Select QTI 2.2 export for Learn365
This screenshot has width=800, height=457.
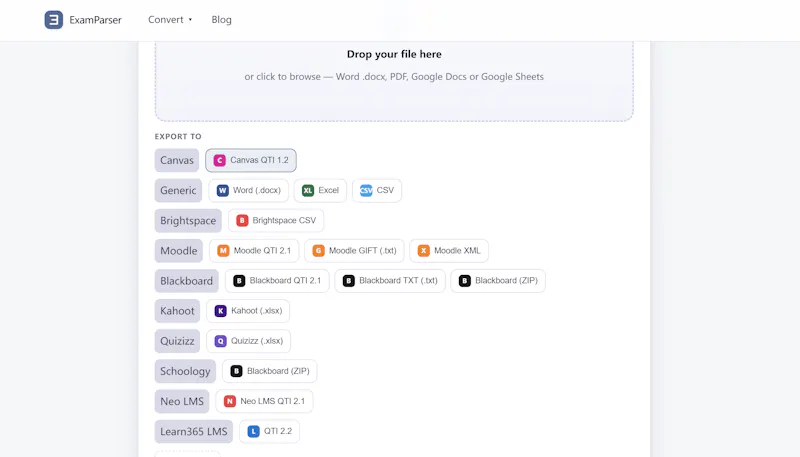[269, 431]
